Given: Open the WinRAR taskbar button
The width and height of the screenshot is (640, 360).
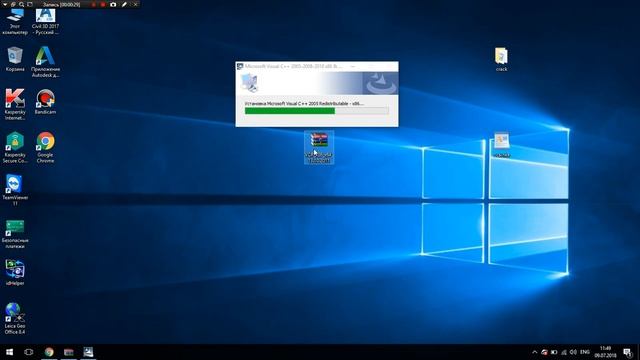Looking at the screenshot, I should pyautogui.click(x=69, y=352).
